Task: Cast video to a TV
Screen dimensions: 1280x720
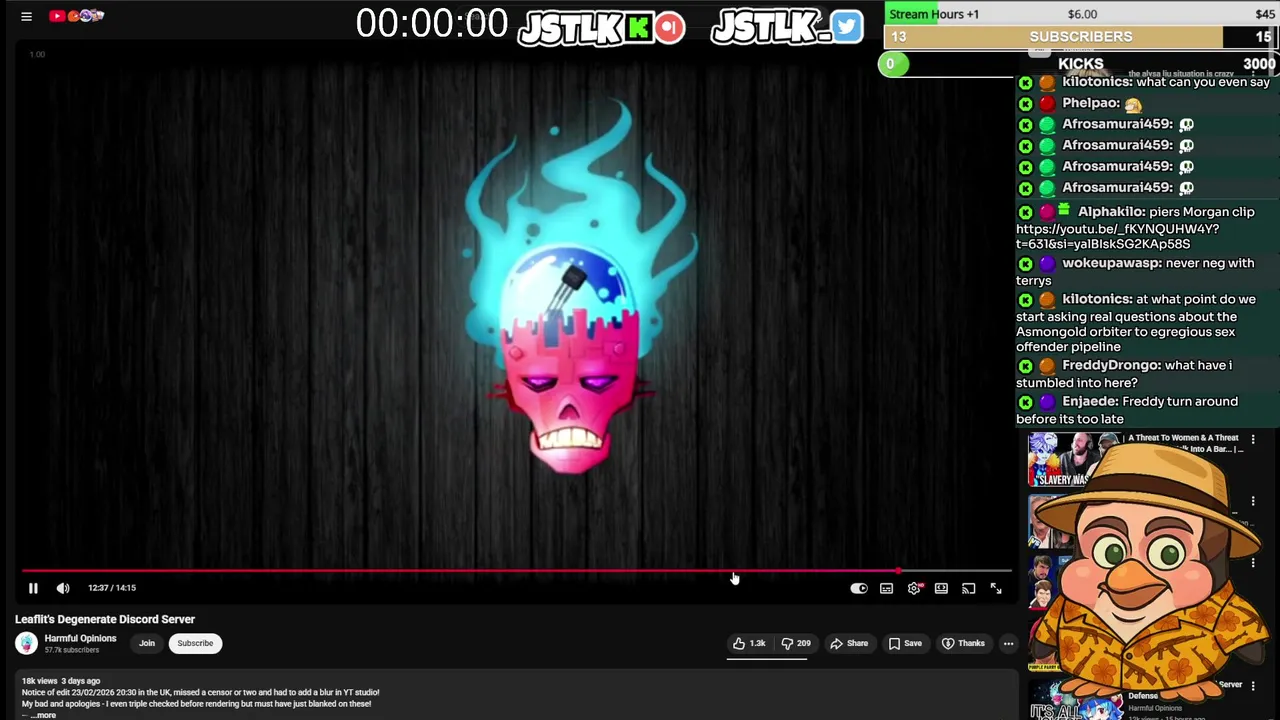Action: [x=968, y=588]
